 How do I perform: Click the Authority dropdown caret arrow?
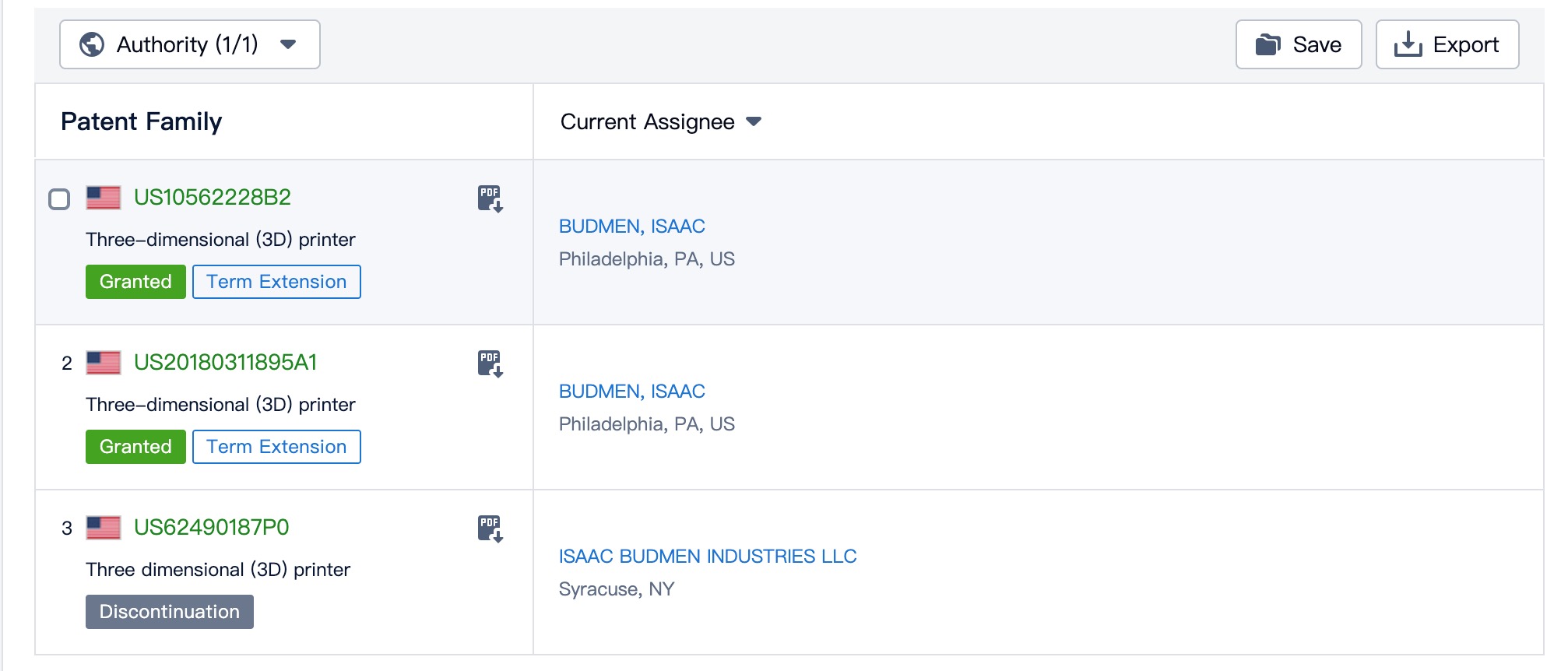click(x=288, y=44)
